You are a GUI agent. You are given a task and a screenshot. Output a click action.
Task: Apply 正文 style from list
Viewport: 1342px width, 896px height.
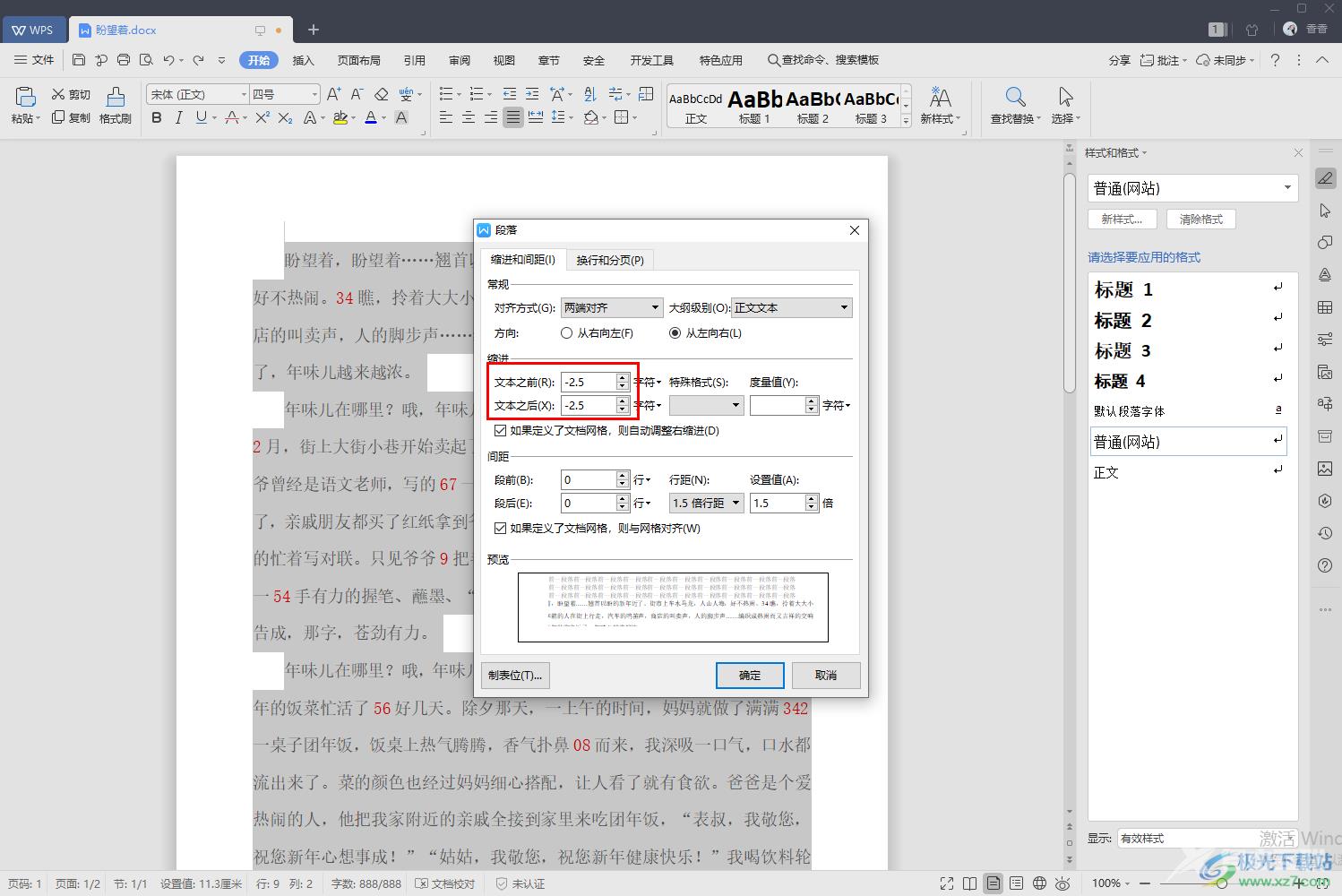click(1187, 472)
